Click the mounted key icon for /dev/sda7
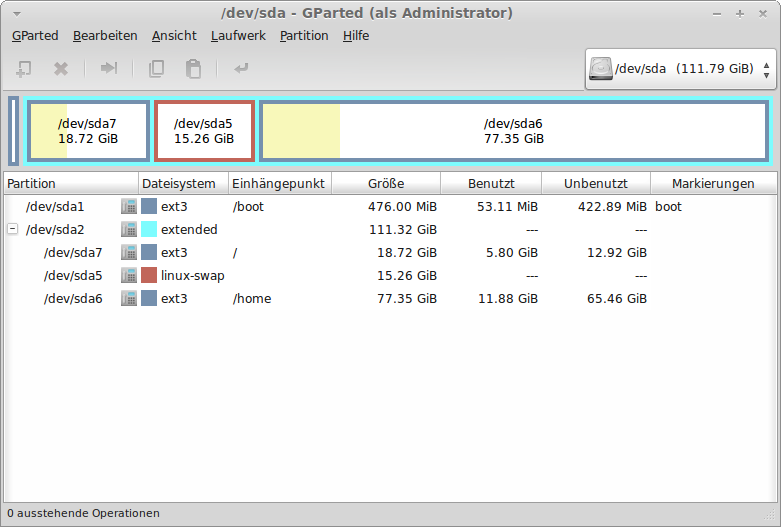Screen dimensions: 781x527 (x=129, y=252)
